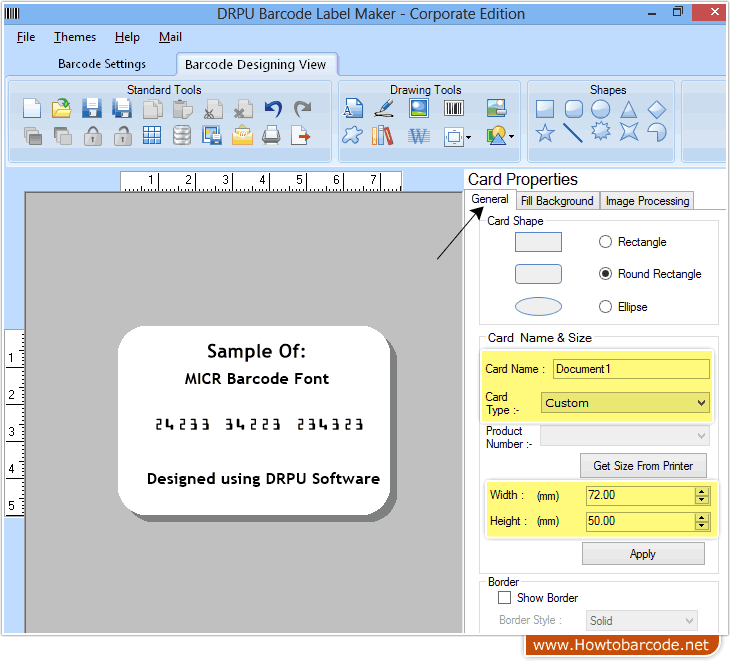Viewport: 730px width, 662px height.
Task: Open the Product Number dropdown
Action: pos(625,436)
